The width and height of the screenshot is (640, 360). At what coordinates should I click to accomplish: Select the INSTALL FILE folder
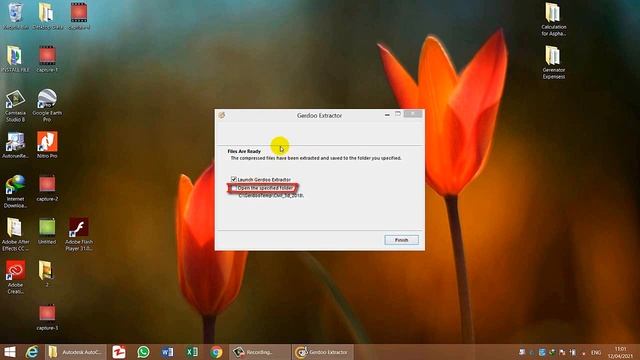tap(15, 59)
